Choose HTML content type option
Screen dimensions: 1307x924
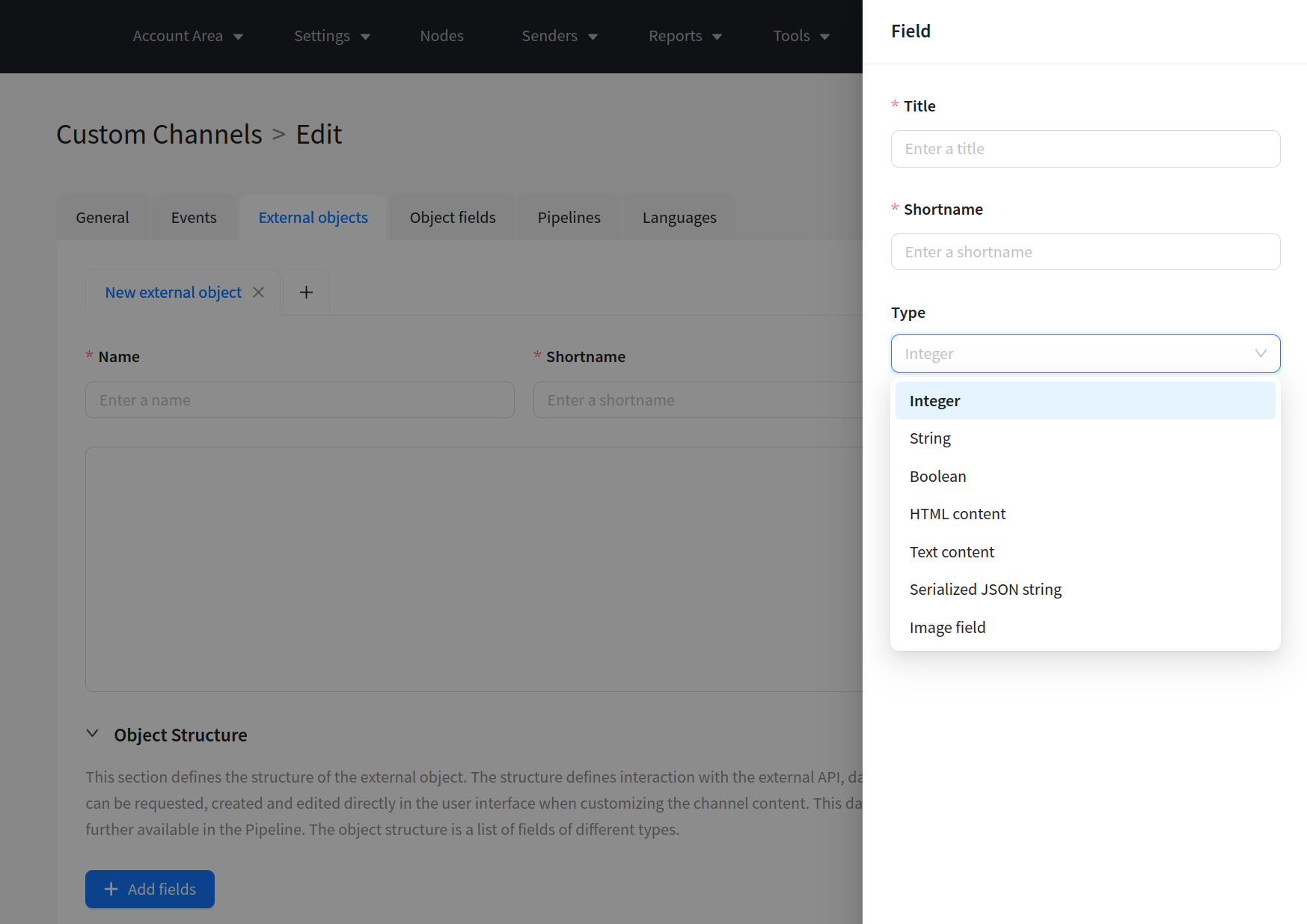click(1086, 514)
